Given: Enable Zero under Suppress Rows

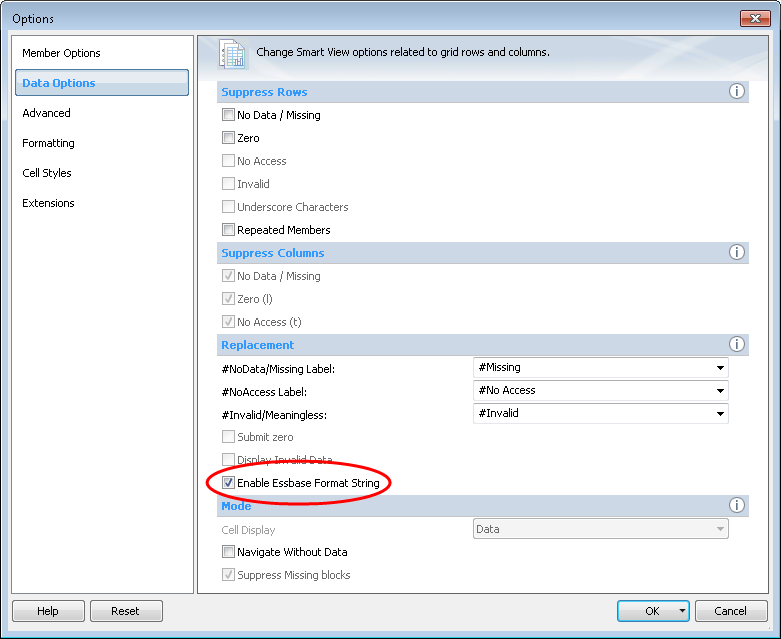Looking at the screenshot, I should (228, 137).
